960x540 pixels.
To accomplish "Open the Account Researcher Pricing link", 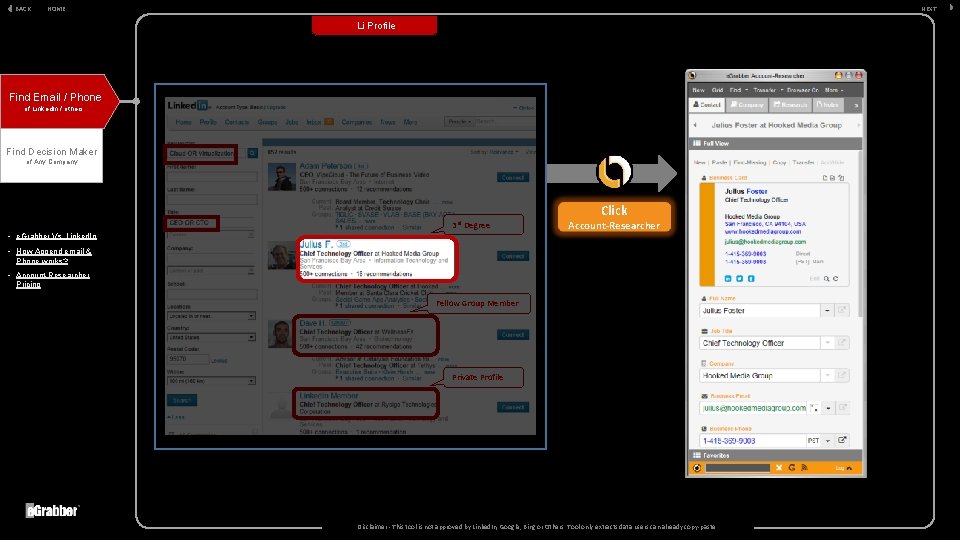I will (x=53, y=279).
